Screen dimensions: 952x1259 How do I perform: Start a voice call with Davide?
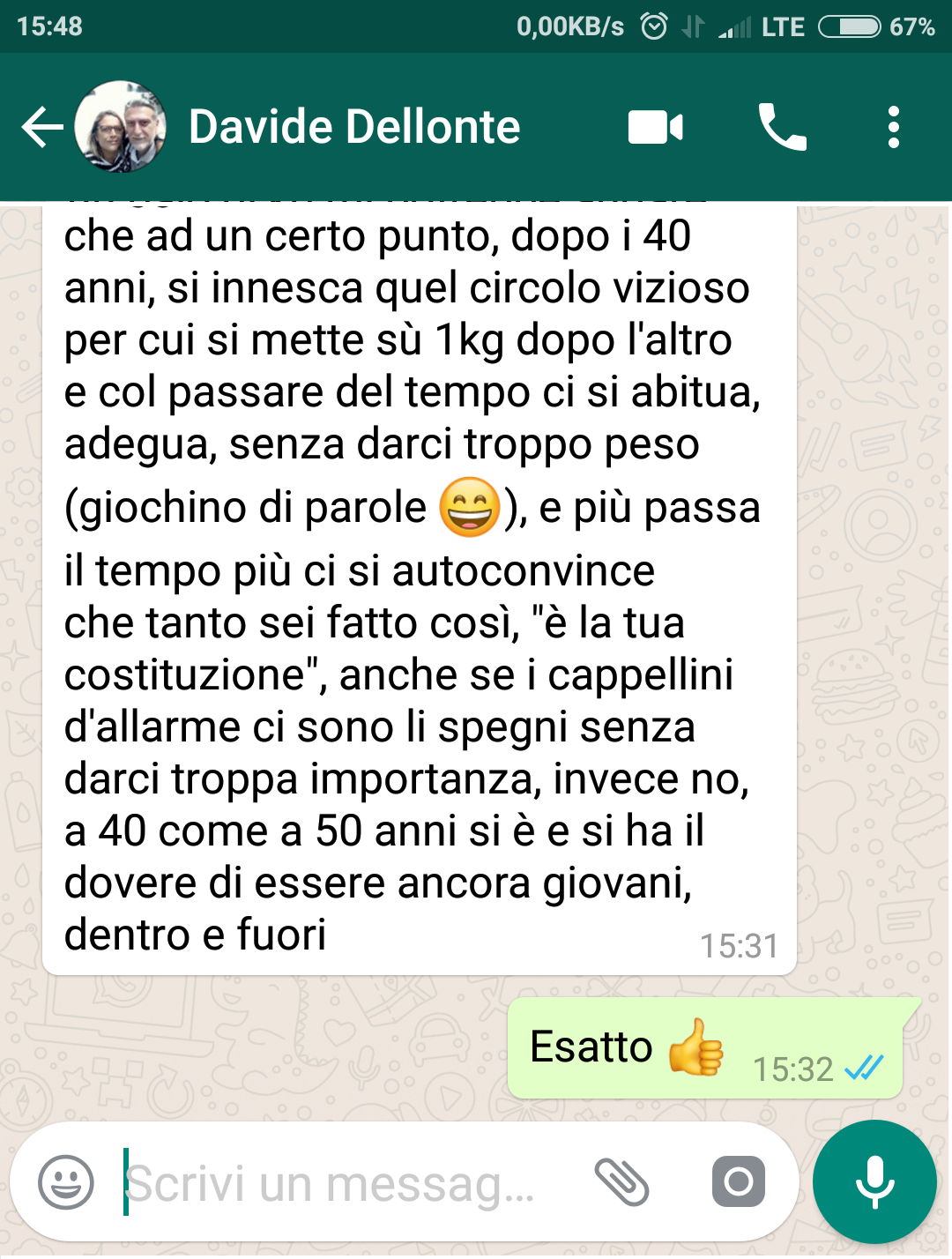point(782,127)
